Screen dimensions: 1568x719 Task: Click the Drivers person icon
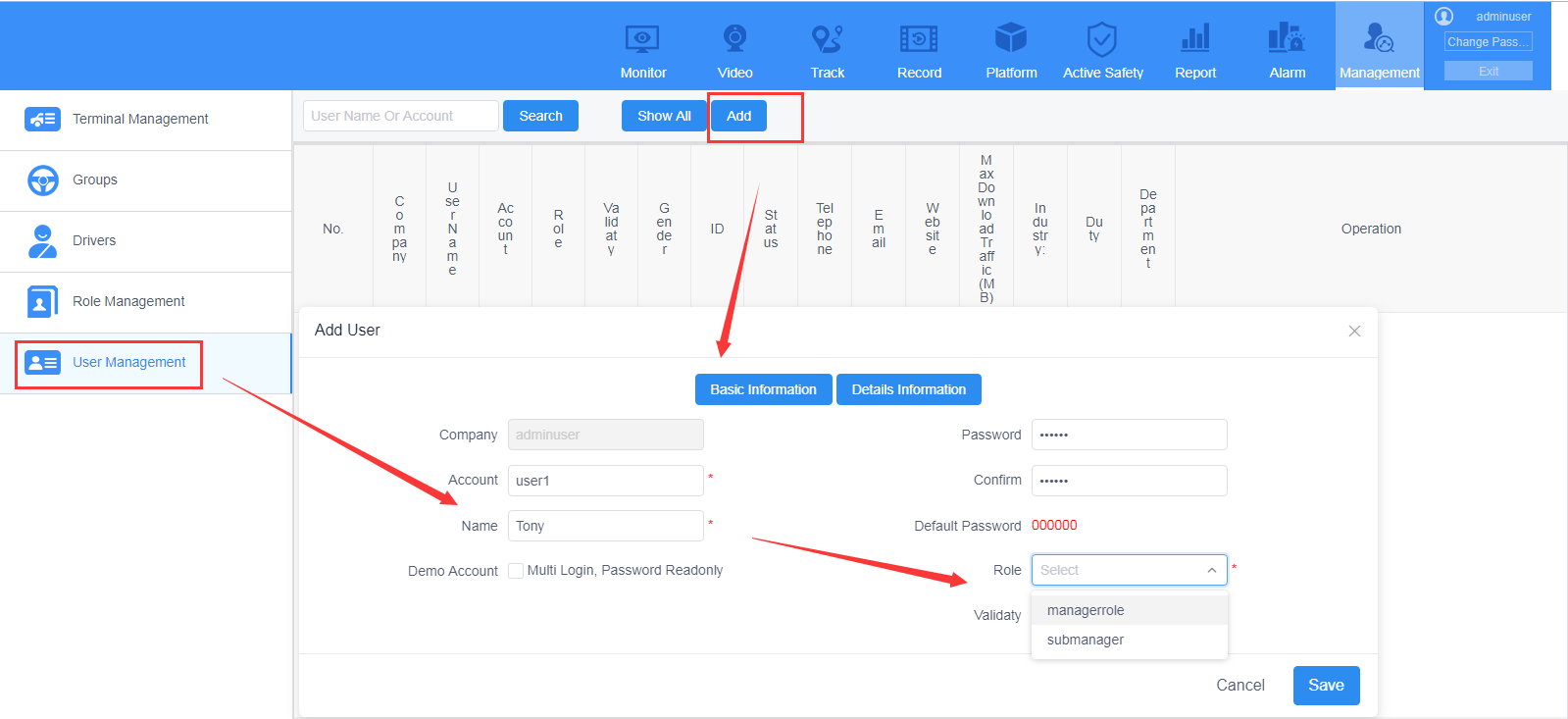pos(42,240)
